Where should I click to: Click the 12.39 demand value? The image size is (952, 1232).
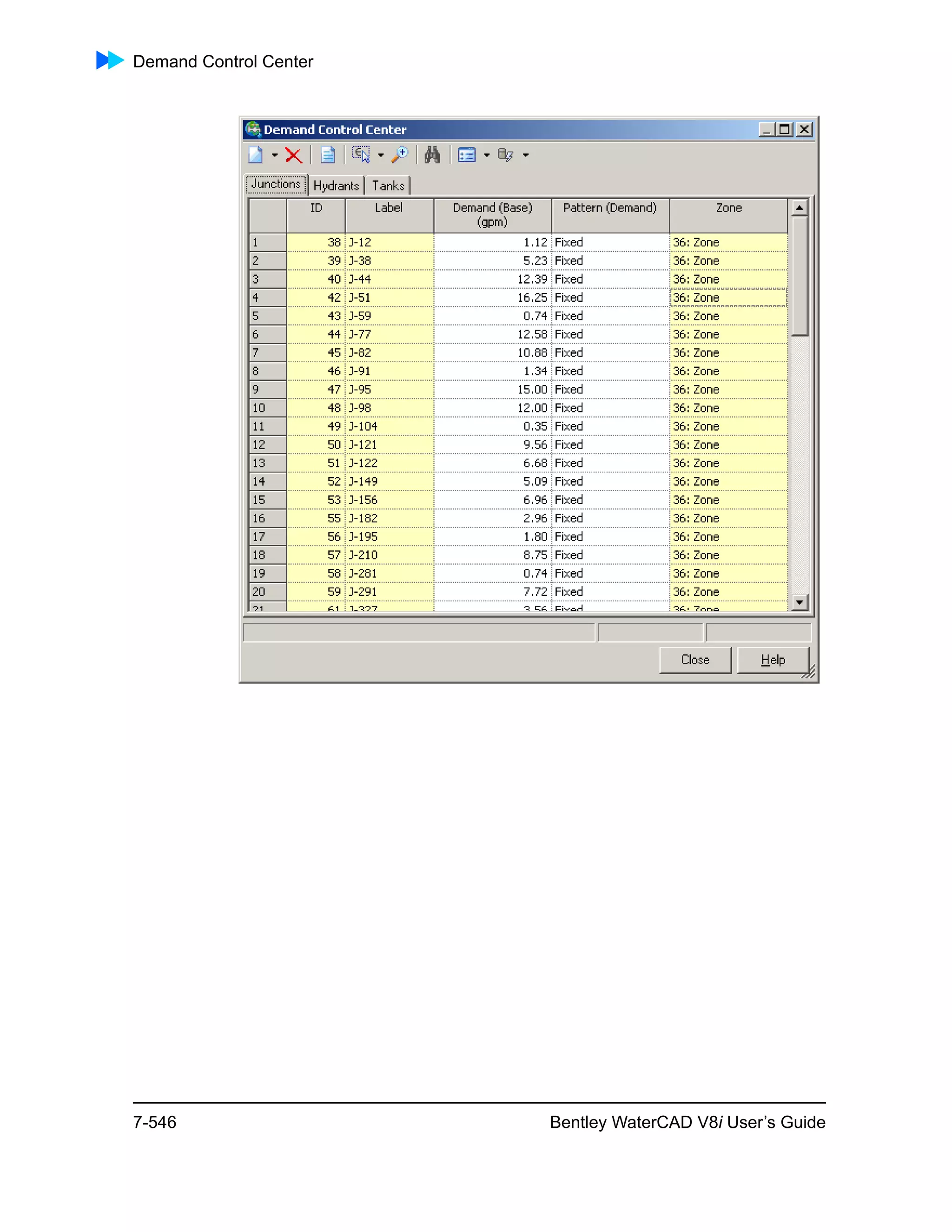pos(532,279)
